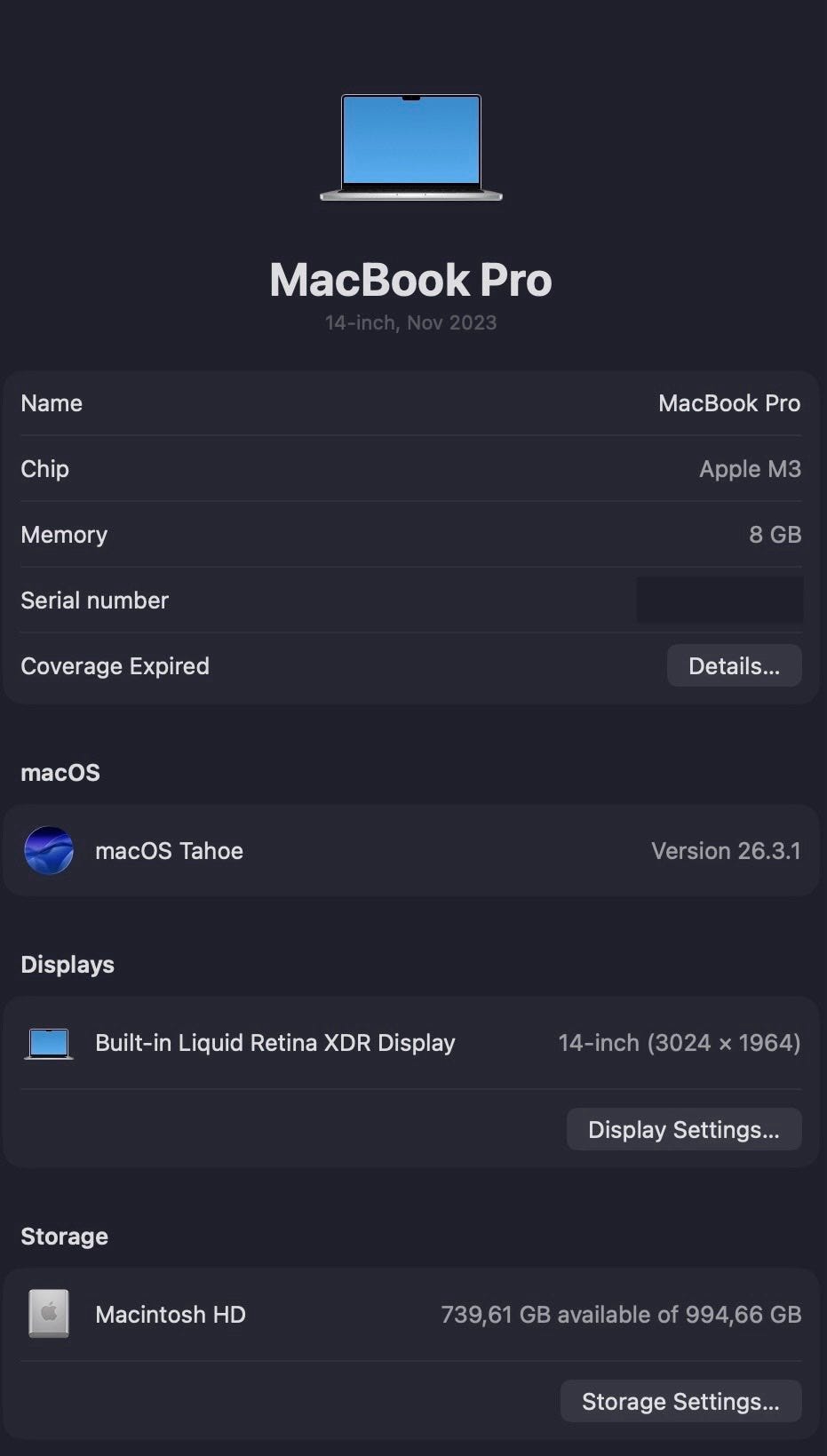Click the Macintosh HD volume name
827x1456 pixels.
tap(170, 1315)
